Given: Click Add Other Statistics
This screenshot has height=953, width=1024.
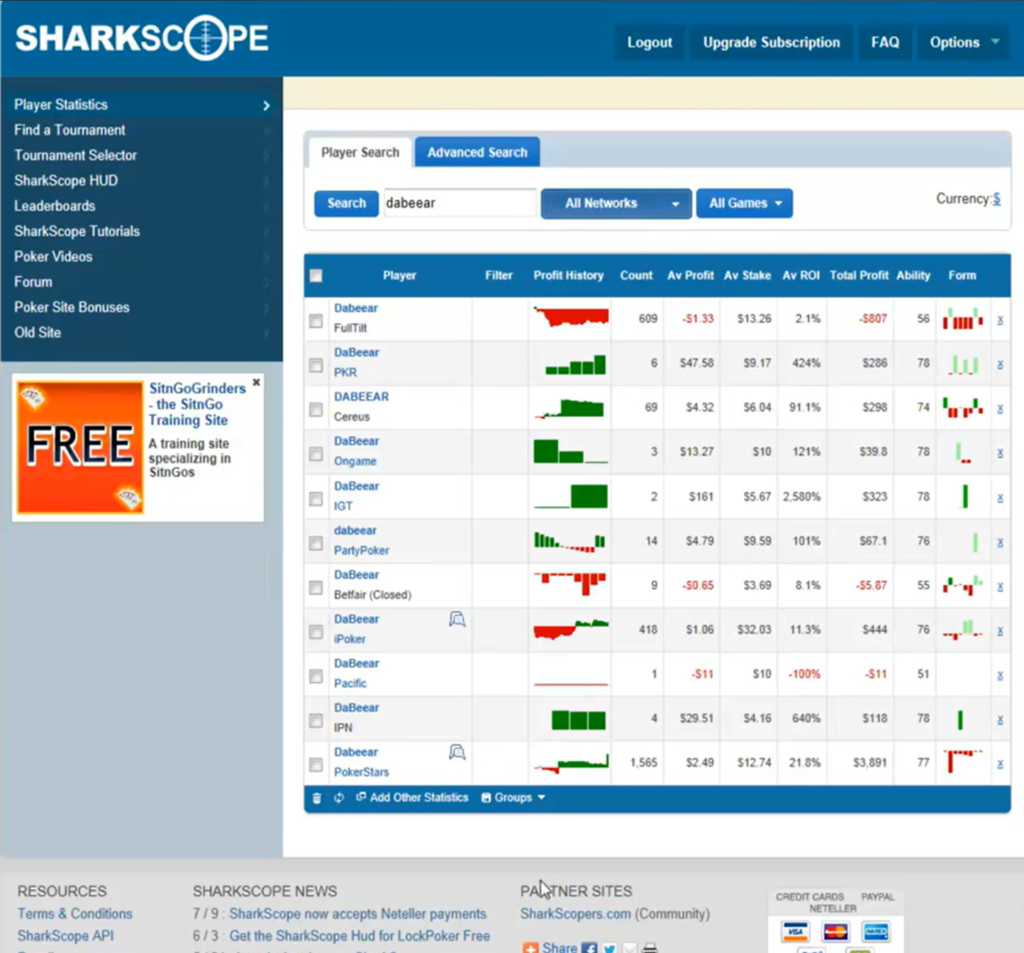Looking at the screenshot, I should (413, 798).
